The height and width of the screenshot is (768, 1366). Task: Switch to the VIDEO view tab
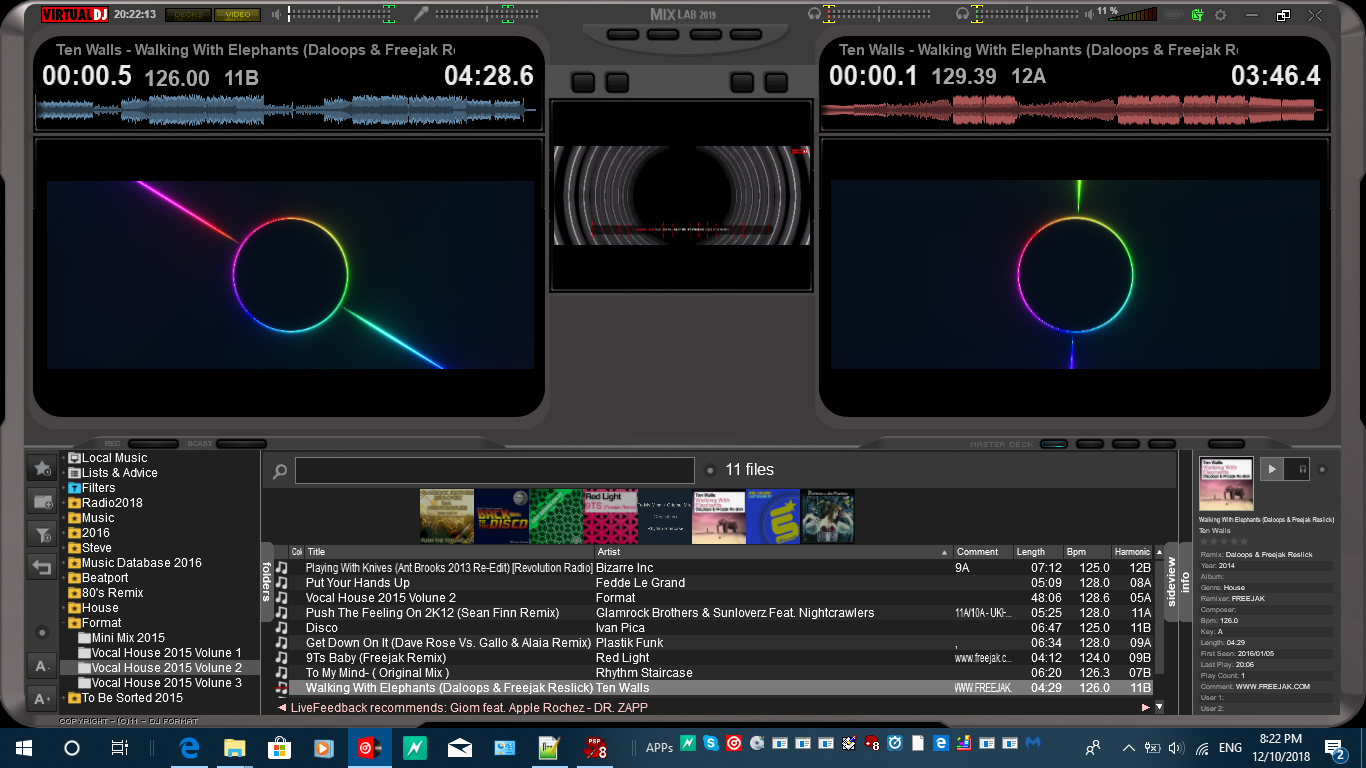point(238,15)
